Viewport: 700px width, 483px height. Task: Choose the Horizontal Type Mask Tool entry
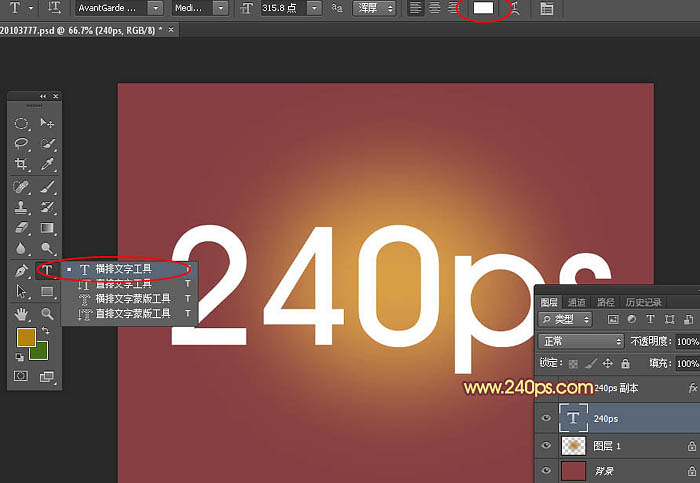(x=129, y=298)
